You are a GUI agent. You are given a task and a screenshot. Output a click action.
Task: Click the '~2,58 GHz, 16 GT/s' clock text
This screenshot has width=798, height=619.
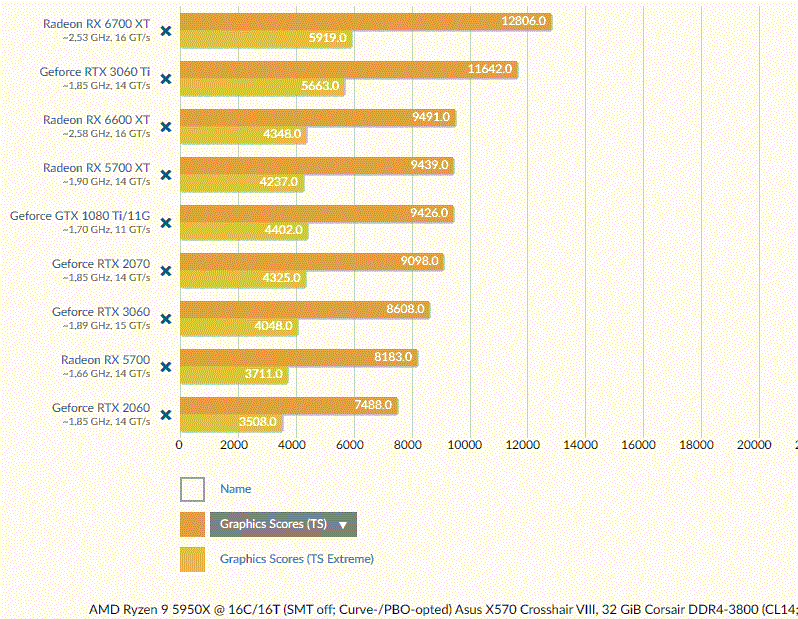pos(106,134)
